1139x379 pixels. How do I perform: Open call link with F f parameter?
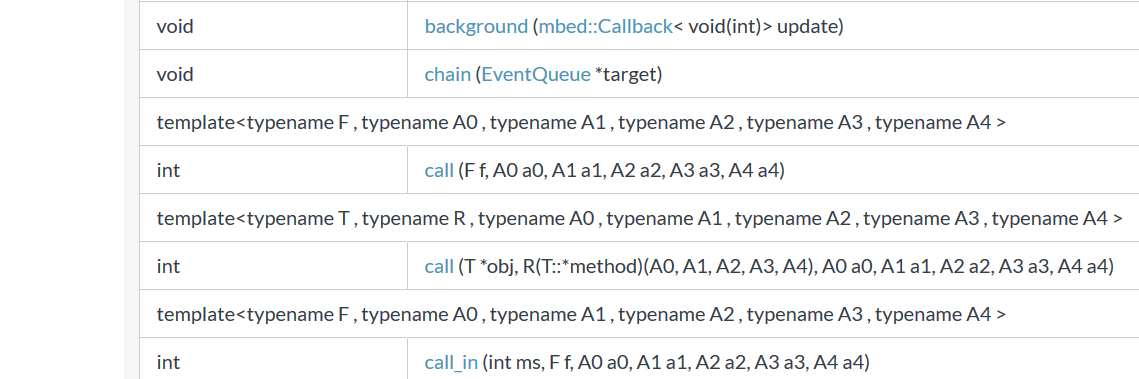tap(439, 171)
